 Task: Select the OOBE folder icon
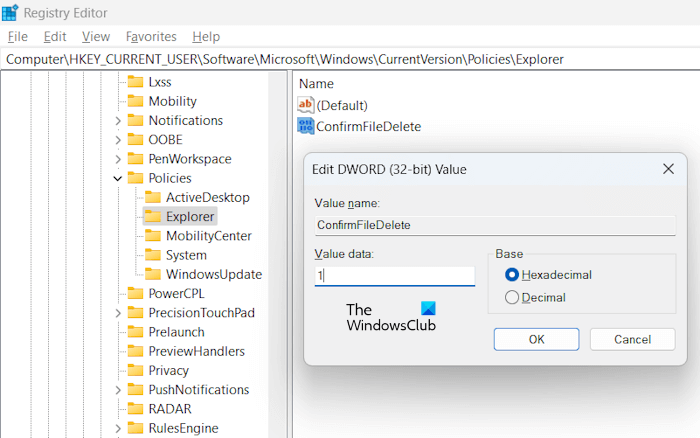coord(136,139)
